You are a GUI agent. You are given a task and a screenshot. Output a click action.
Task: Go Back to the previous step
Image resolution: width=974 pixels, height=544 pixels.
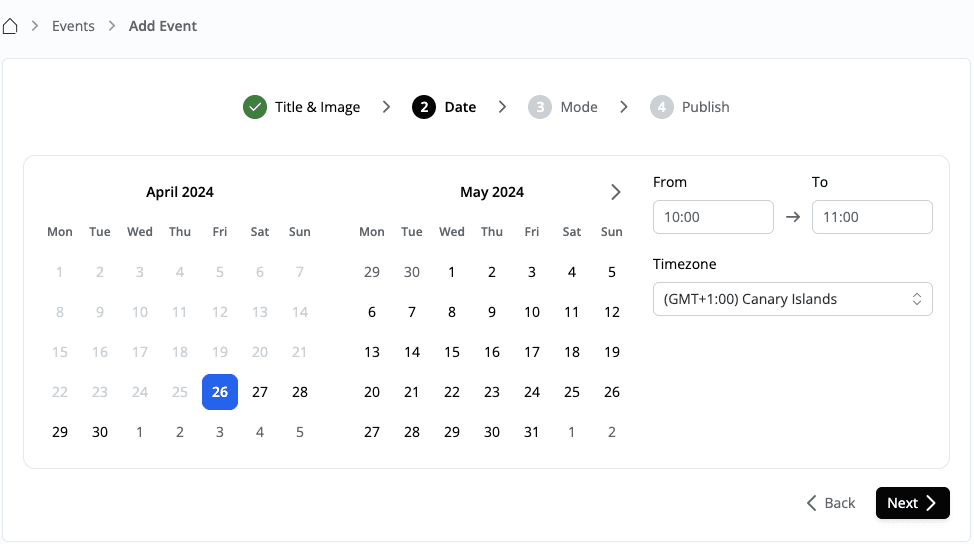click(831, 503)
